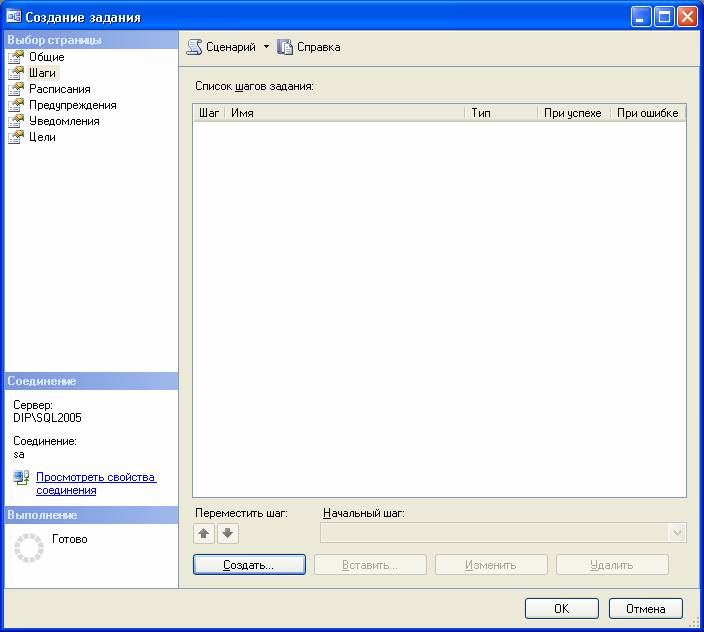Click the При успехе column header
This screenshot has width=704, height=632.
572,113
